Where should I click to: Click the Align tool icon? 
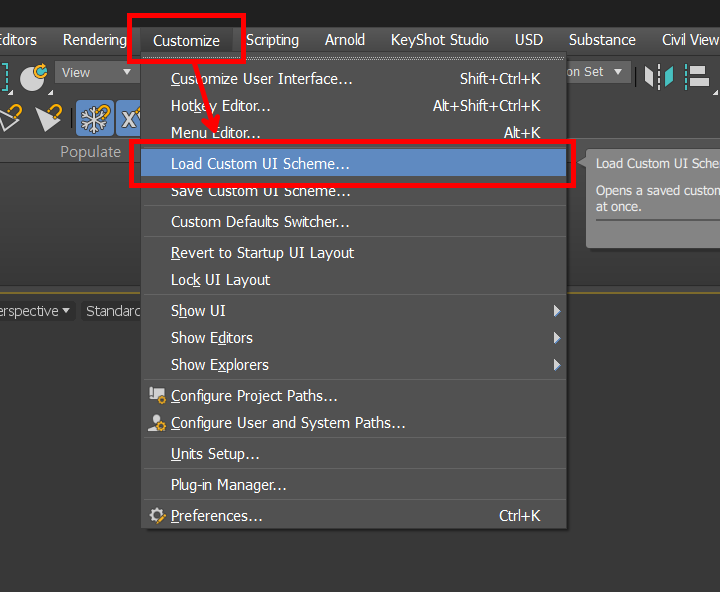click(697, 76)
